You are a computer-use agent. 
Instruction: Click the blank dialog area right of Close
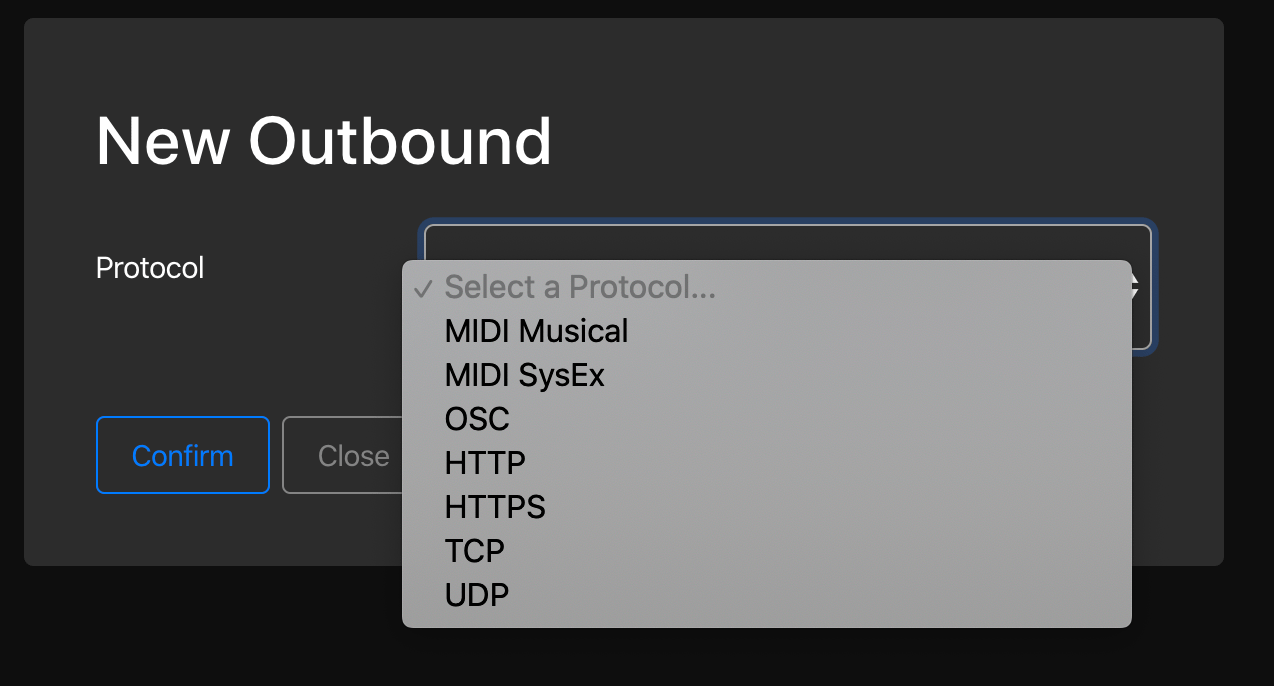coord(1178,456)
